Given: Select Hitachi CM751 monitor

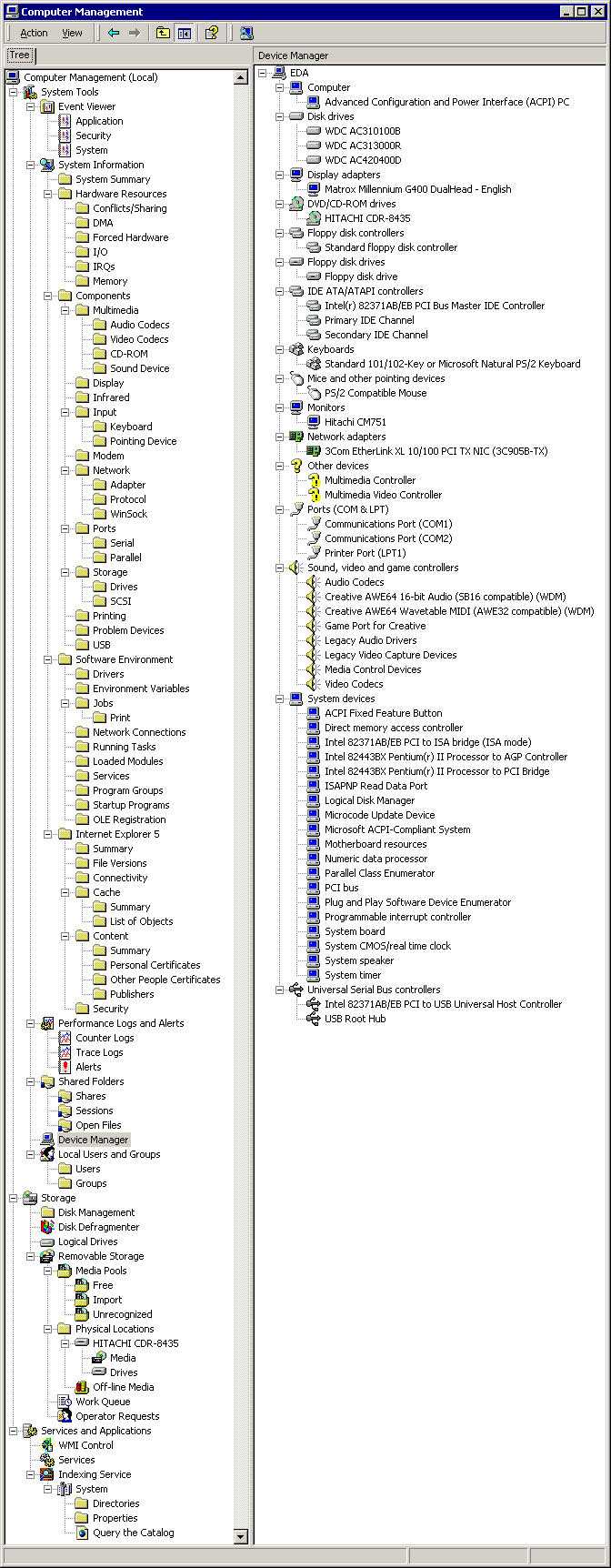Looking at the screenshot, I should click(x=356, y=422).
